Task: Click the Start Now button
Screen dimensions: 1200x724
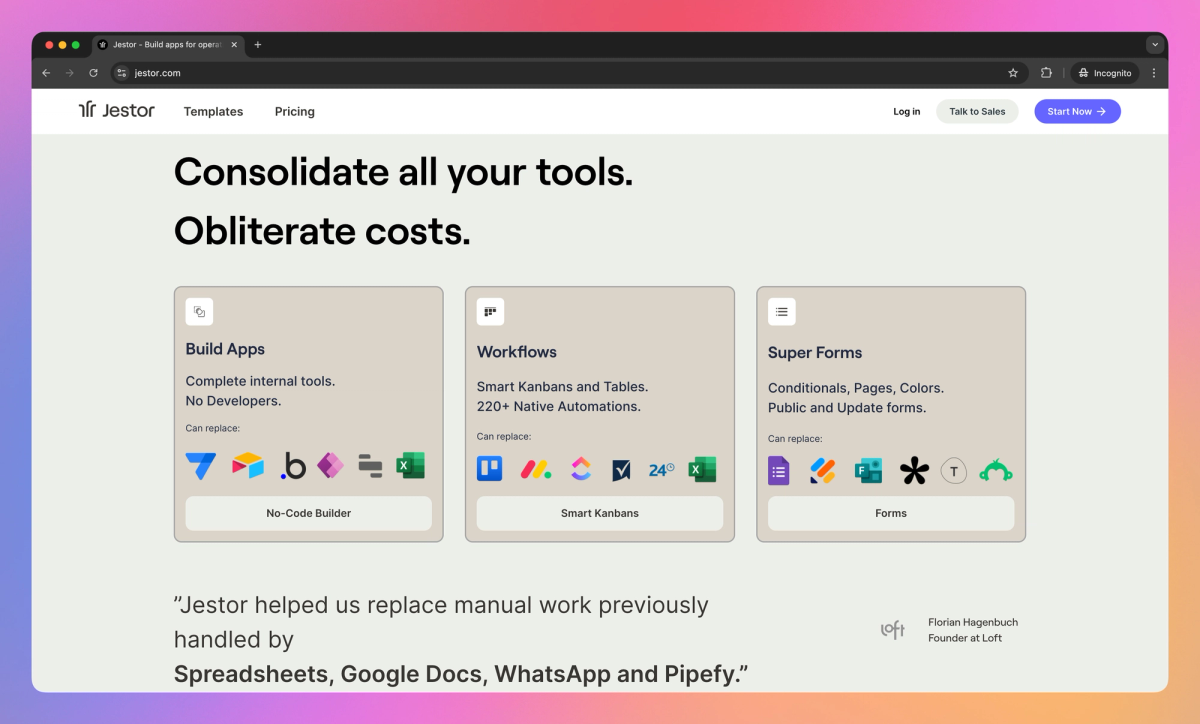Action: click(x=1077, y=112)
